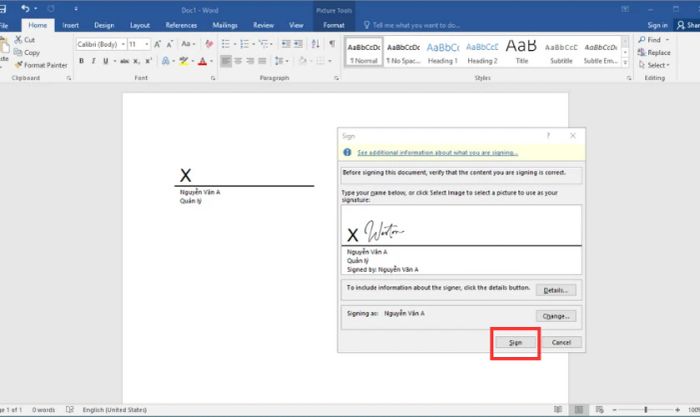Toggle Bold formatting
Screen dimensions: 700x417
click(81, 61)
